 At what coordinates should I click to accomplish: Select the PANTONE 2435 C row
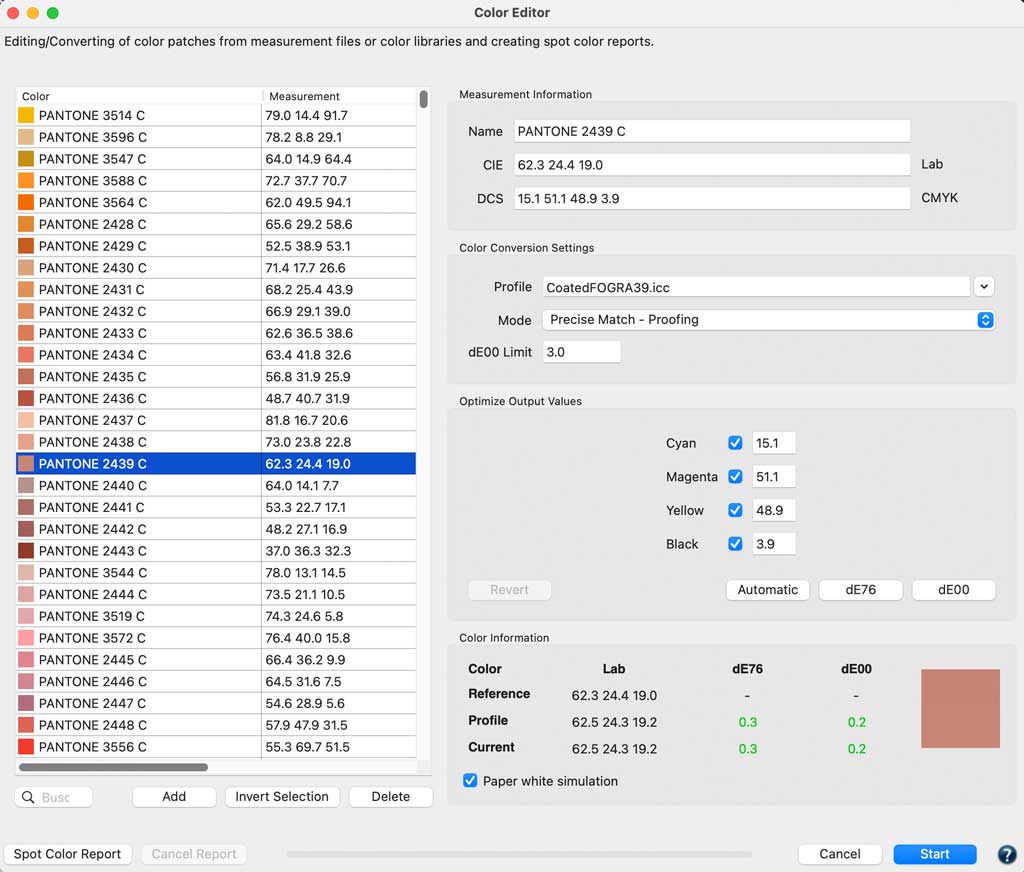coord(216,376)
